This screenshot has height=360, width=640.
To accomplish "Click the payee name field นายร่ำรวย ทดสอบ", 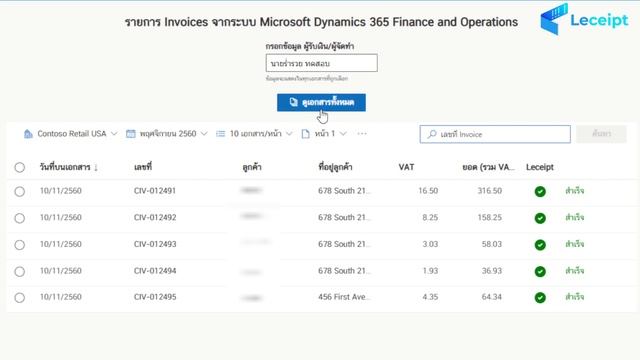I will pyautogui.click(x=322, y=63).
